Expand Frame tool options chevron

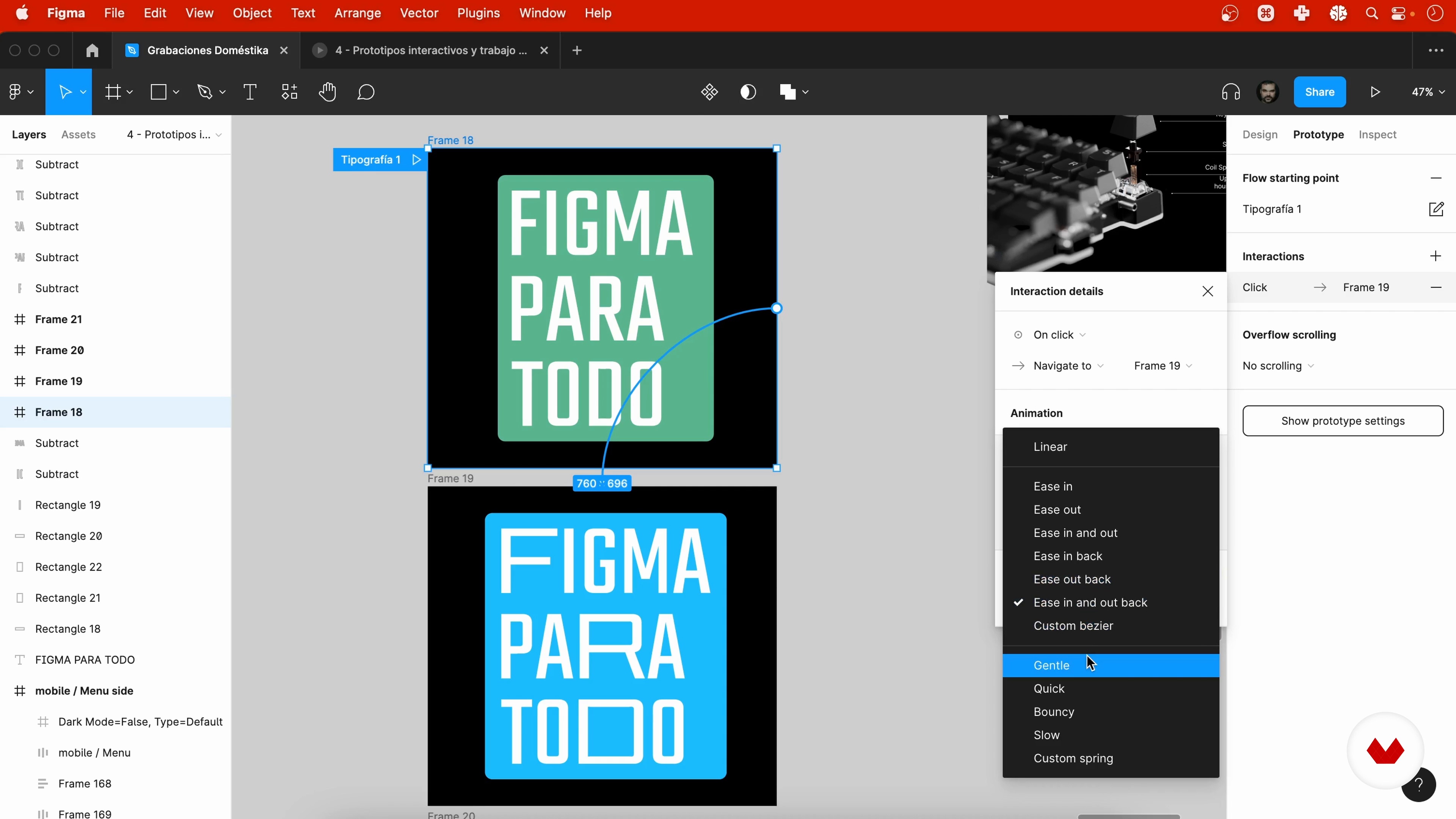tap(130, 92)
